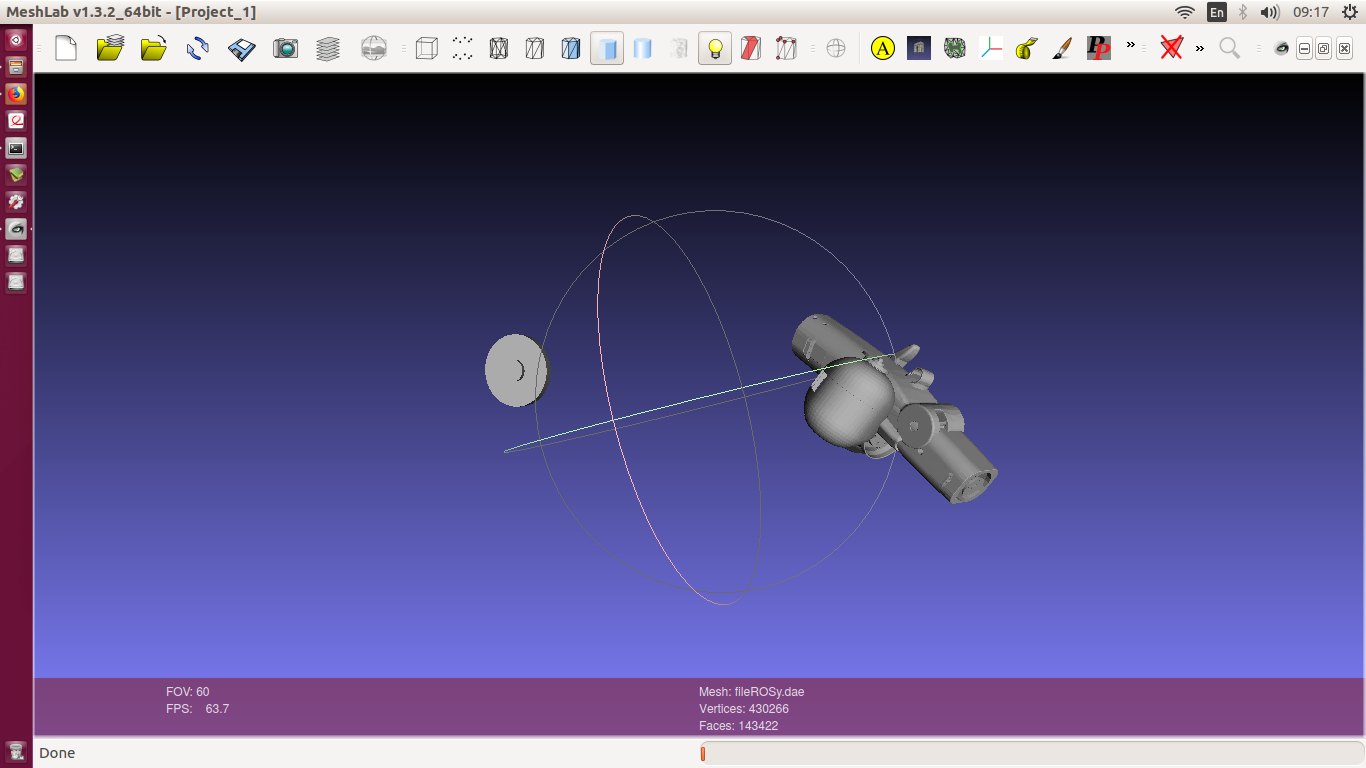Click the 'Faces: 143422' text
The image size is (1366, 768).
click(x=738, y=726)
